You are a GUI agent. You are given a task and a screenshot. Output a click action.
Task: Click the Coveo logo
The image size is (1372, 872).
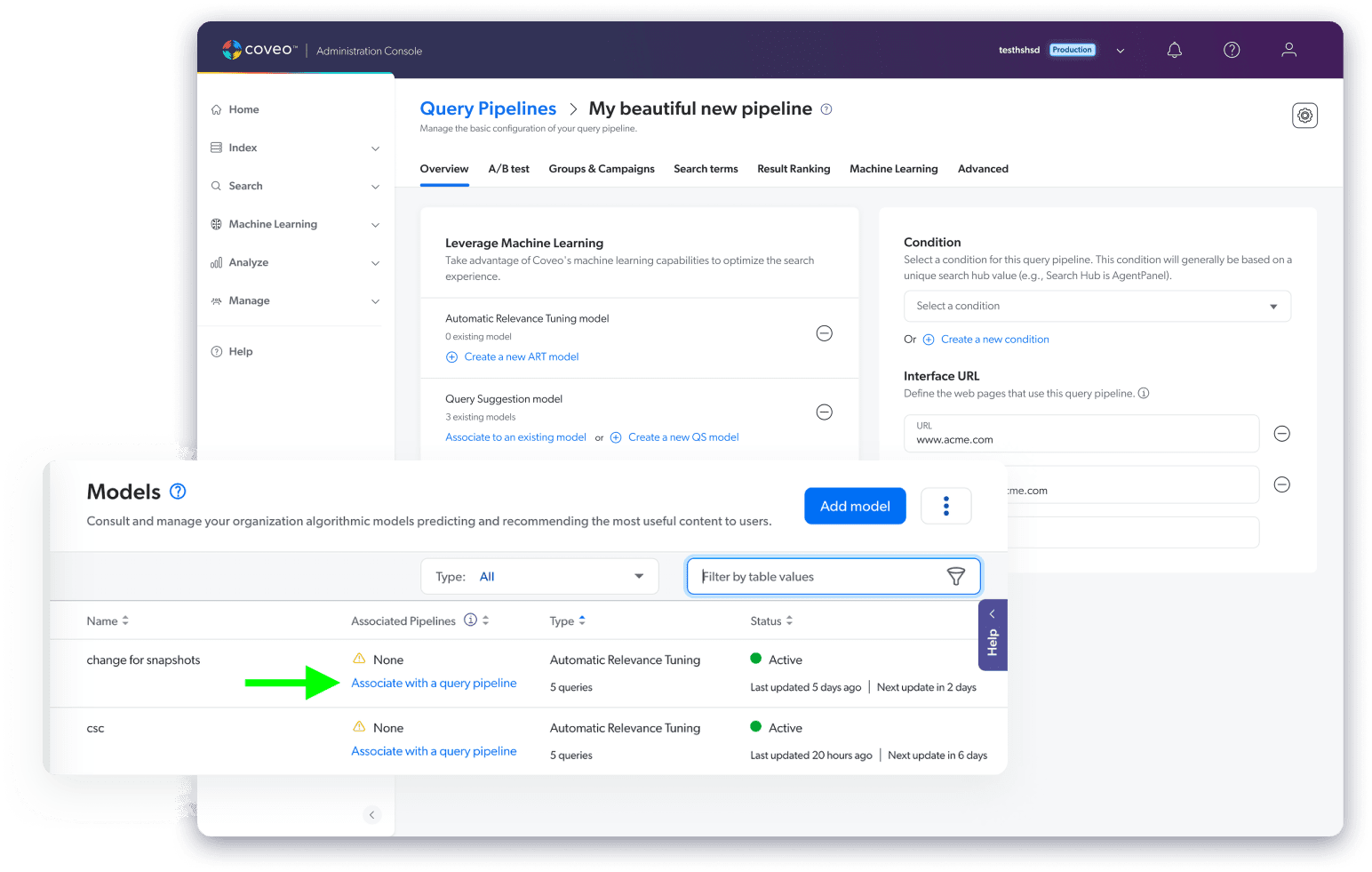click(259, 50)
